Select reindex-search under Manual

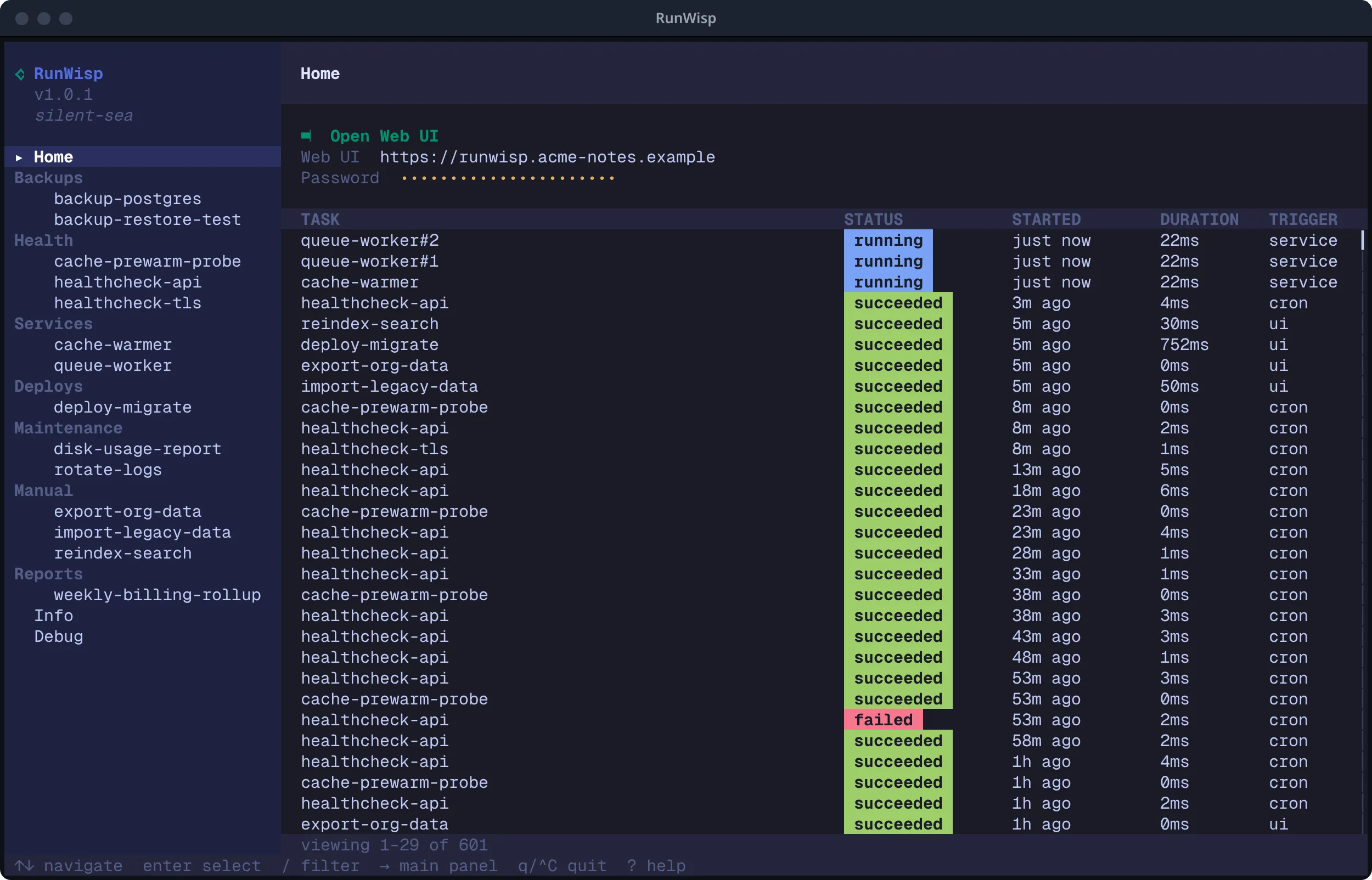[x=123, y=553]
